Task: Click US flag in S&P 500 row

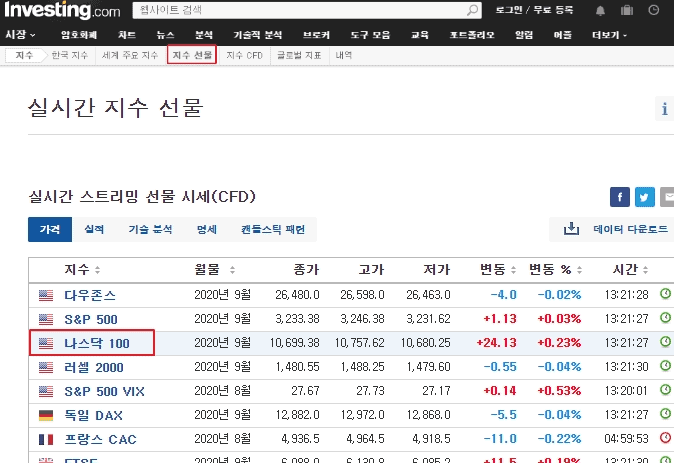Action: 46,319
